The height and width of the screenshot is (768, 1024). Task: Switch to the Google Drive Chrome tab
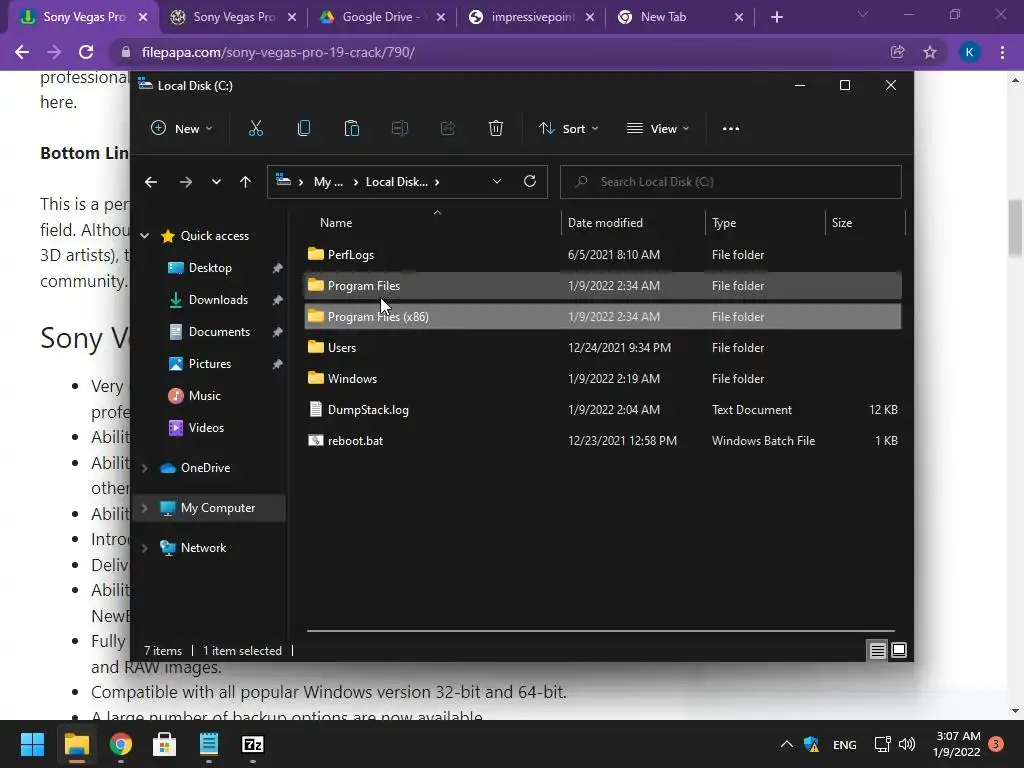click(381, 17)
